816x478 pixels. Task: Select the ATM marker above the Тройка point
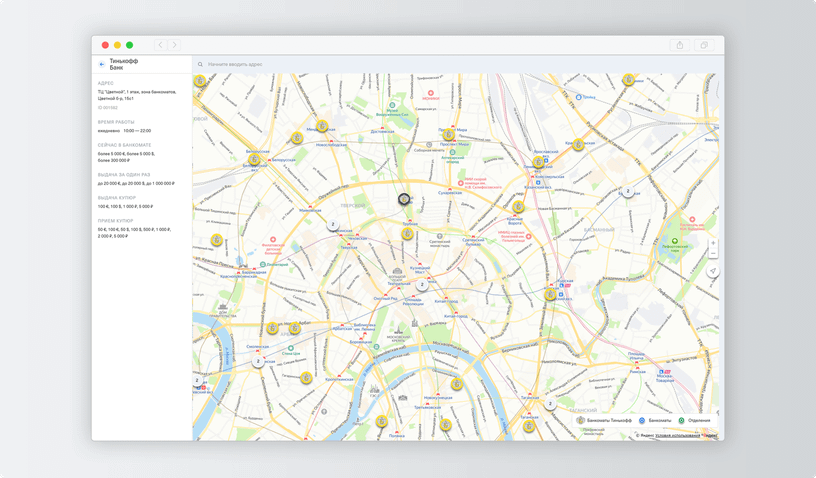point(629,80)
